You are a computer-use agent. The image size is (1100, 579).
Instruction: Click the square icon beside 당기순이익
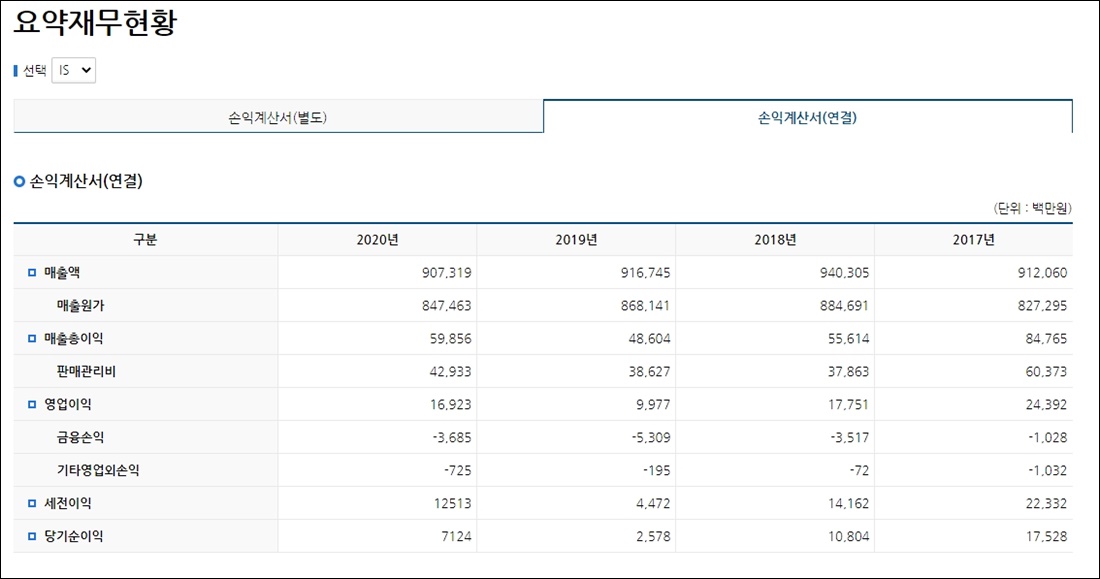click(x=32, y=536)
